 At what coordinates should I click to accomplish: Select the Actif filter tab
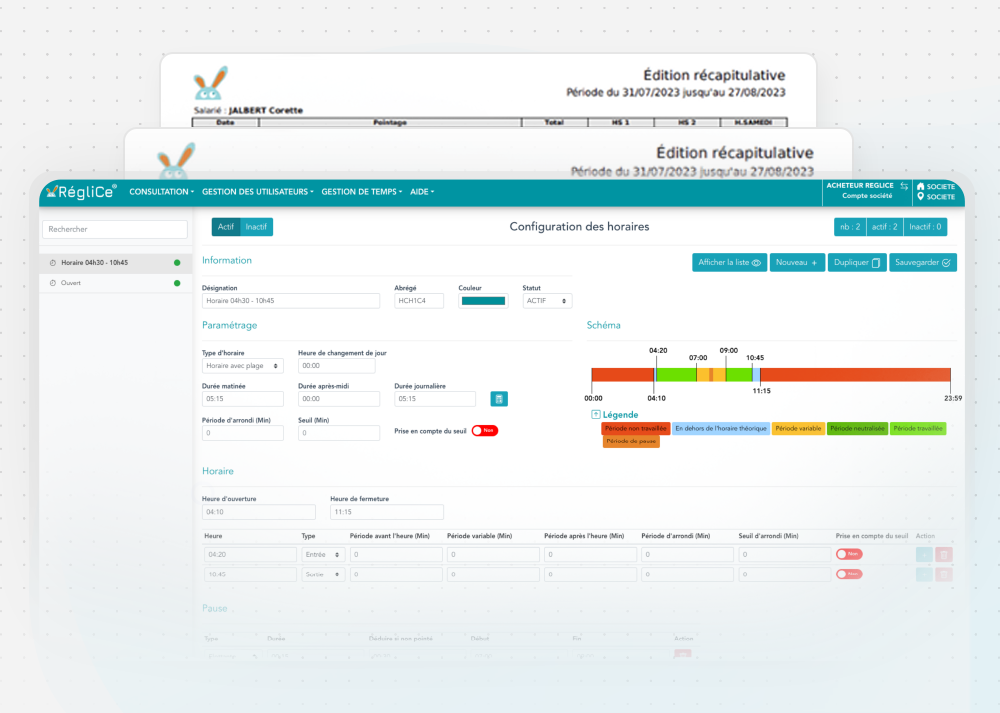click(x=226, y=227)
